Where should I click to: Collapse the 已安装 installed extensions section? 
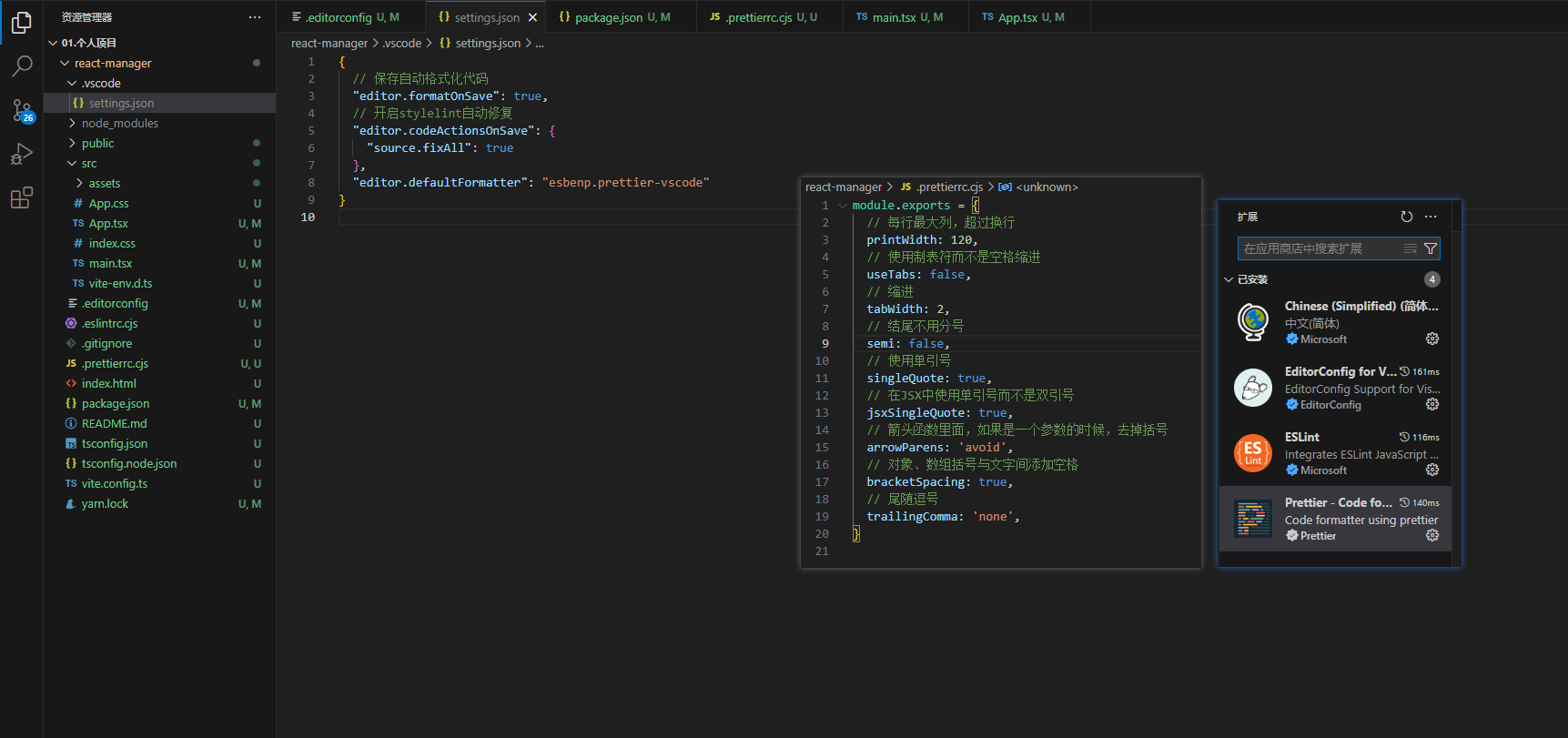tap(1229, 279)
